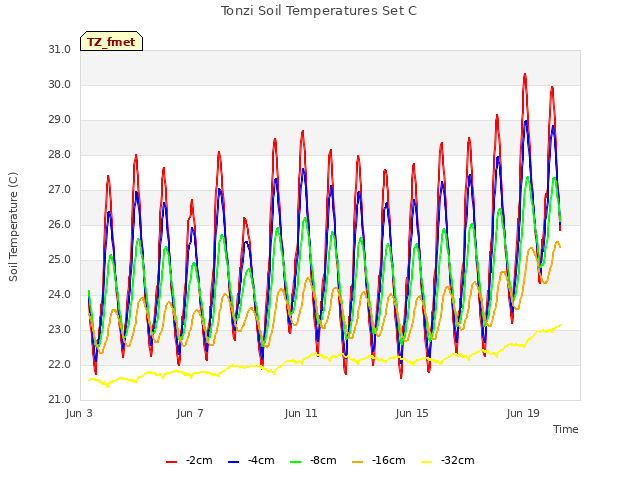
Task: Click the Soil Temperature (C) axis label
Action: [x=13, y=227]
